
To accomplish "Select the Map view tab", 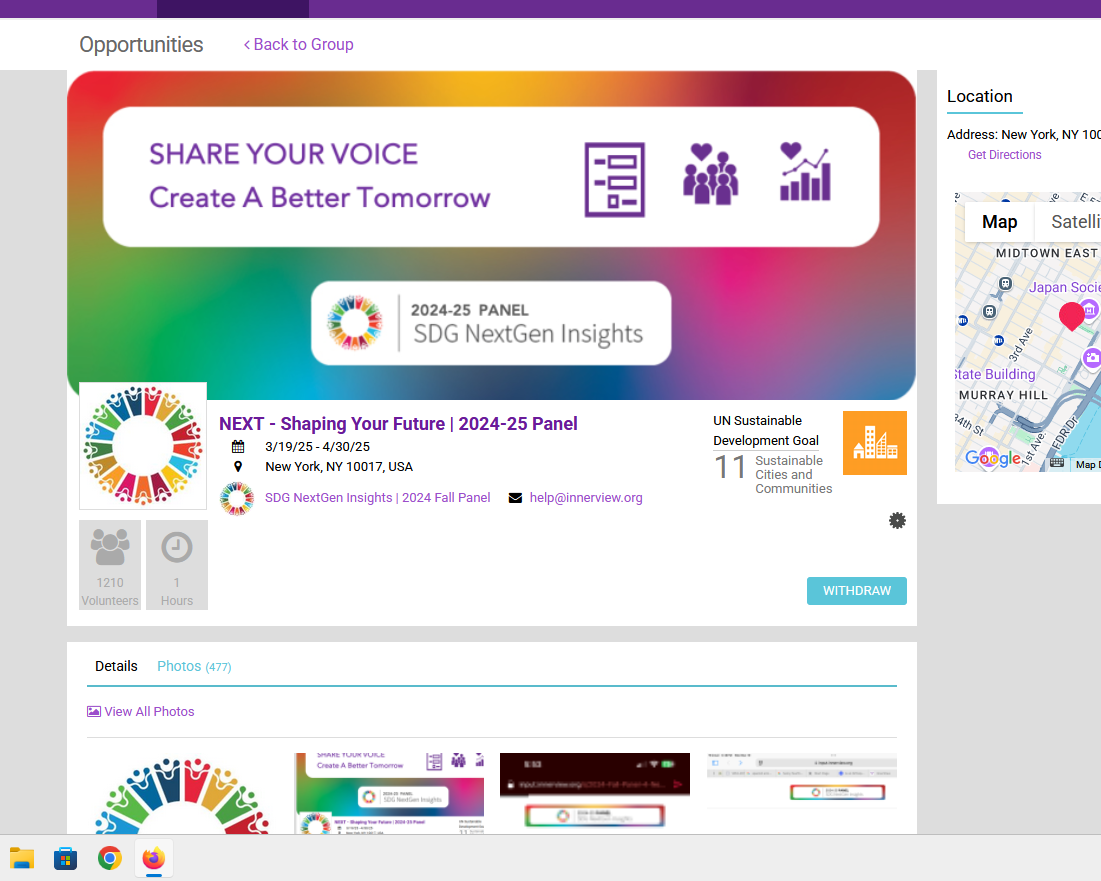I will click(x=999, y=222).
